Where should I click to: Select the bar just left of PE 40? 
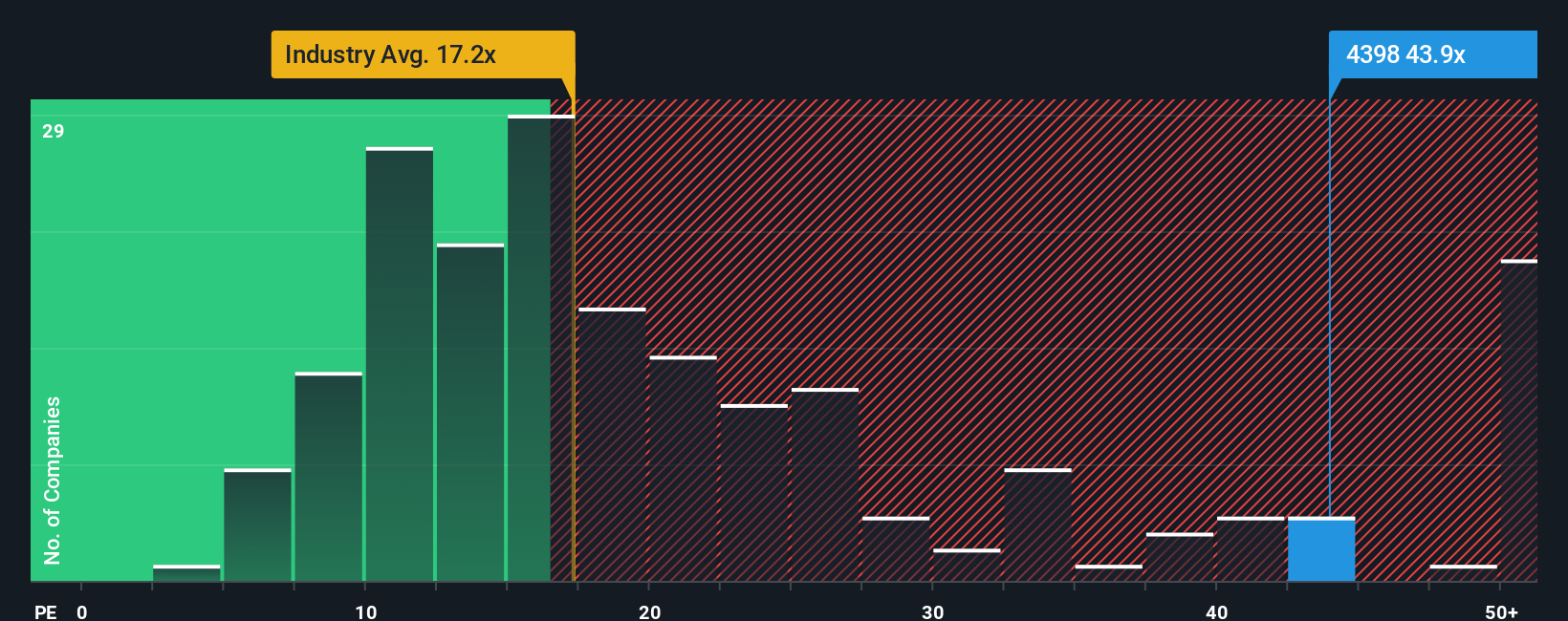pyautogui.click(x=1180, y=557)
